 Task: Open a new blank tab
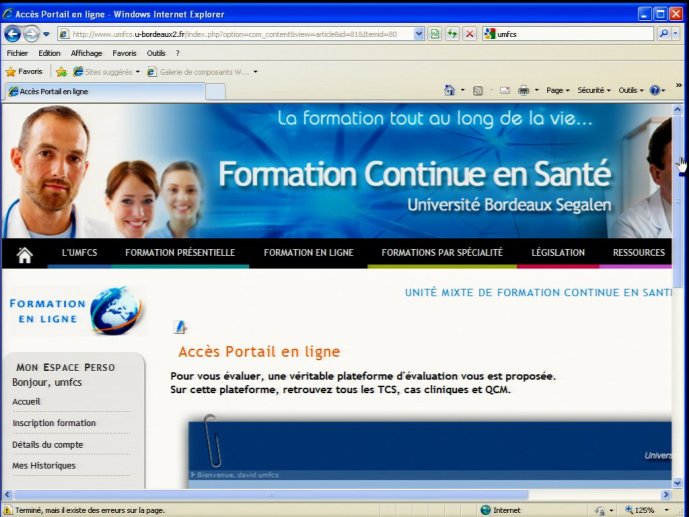click(215, 92)
